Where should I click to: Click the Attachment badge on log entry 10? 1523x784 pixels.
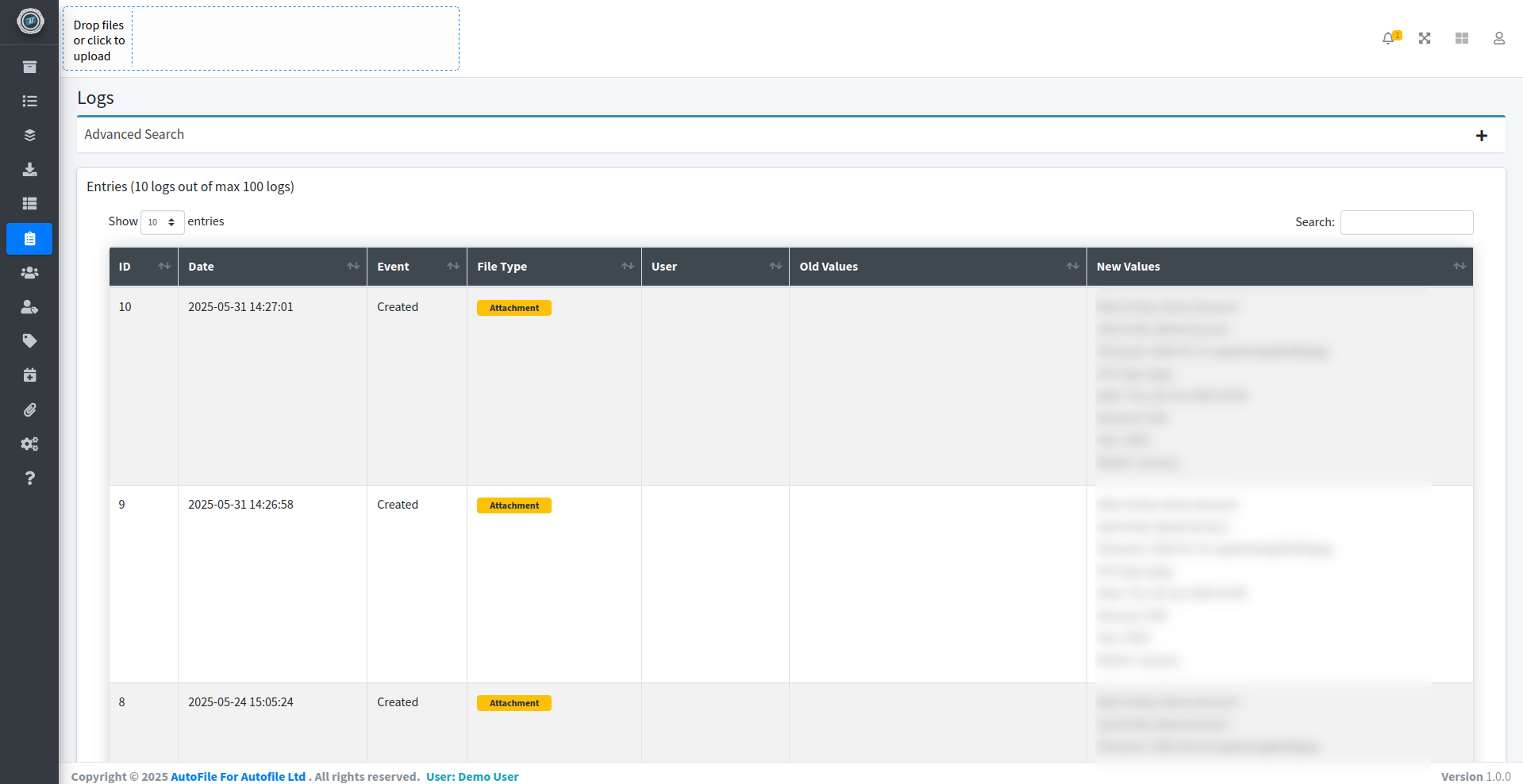pos(513,308)
